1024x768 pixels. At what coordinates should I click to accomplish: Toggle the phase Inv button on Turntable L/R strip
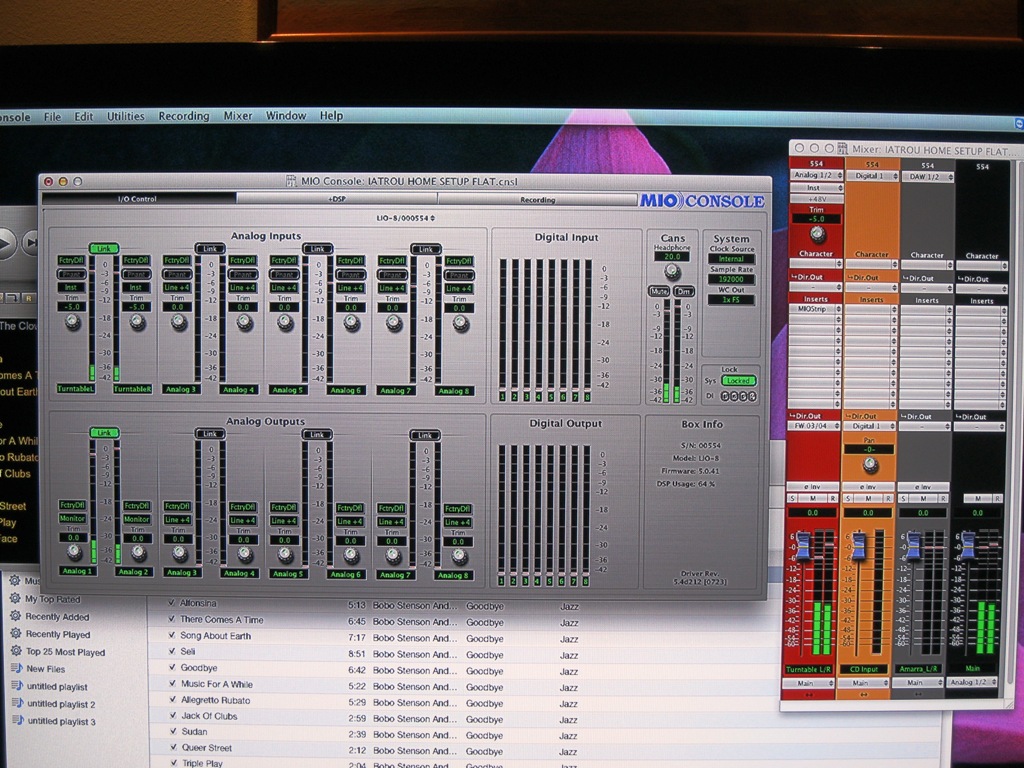812,487
